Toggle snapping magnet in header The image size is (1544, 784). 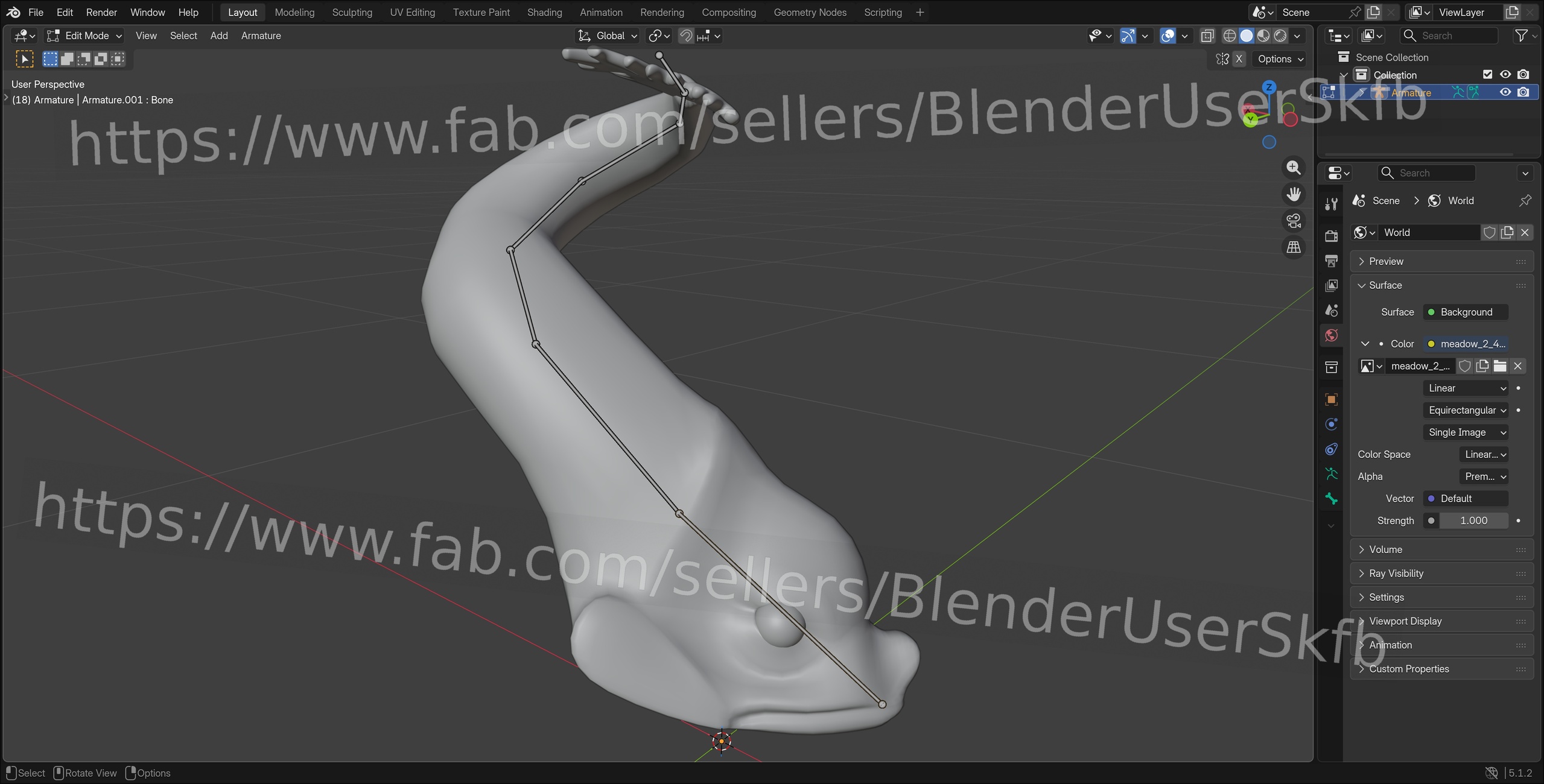click(x=685, y=36)
